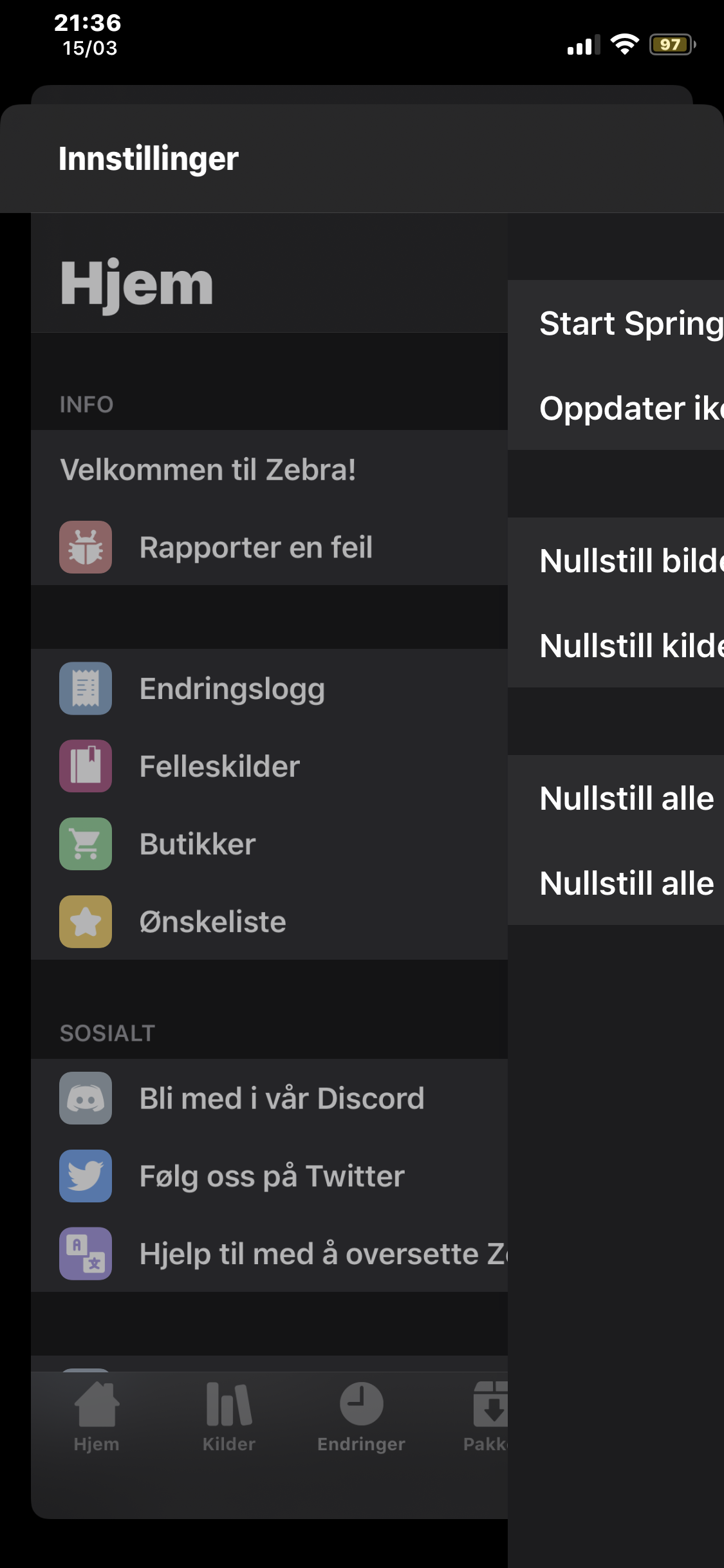The height and width of the screenshot is (1568, 724).
Task: Select the Endringslogg receipt icon
Action: point(85,688)
